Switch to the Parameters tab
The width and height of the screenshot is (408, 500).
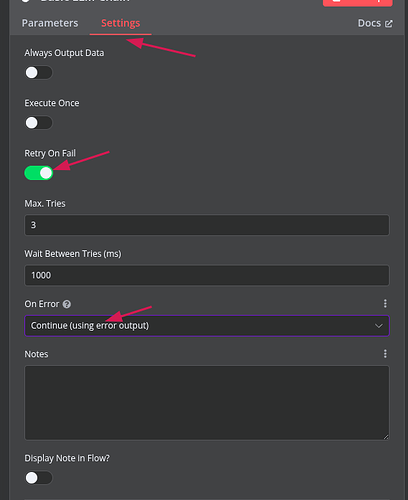[50, 23]
